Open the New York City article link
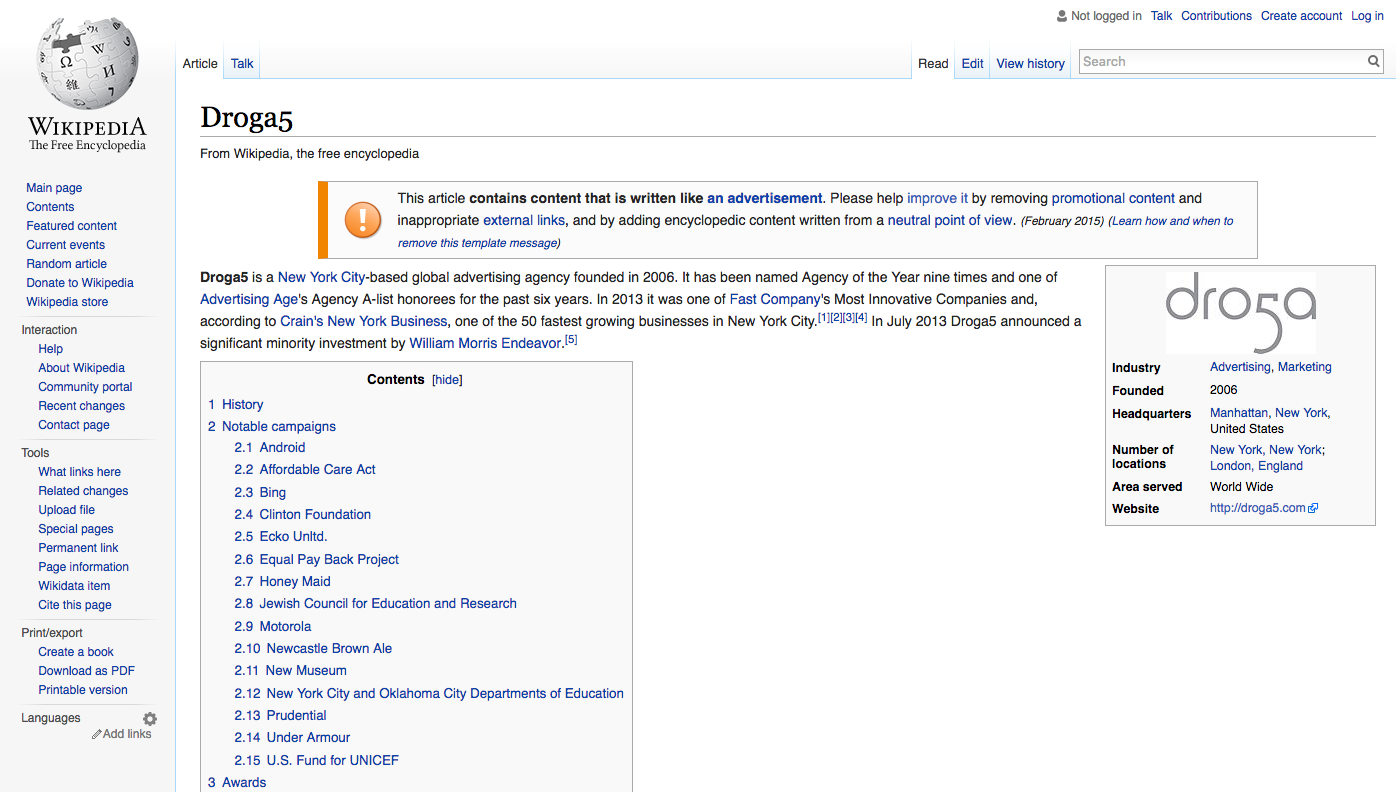 point(322,277)
